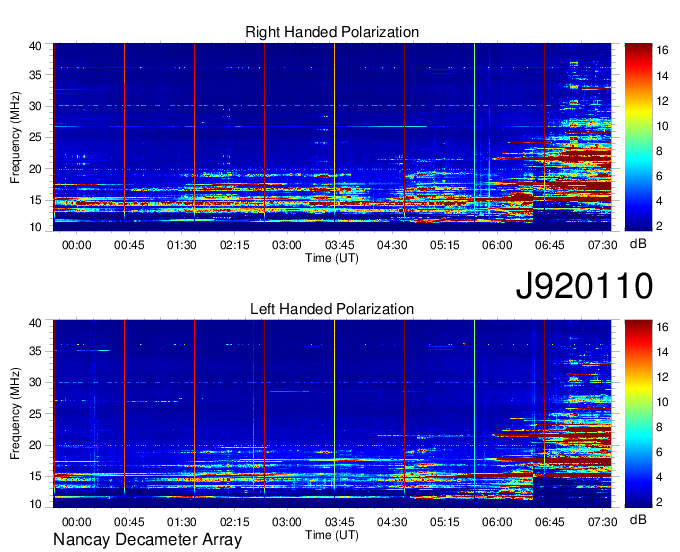Click the 15 MHz tick of the Right Handed plot
Viewport: 680px width, 552px height.
point(35,200)
